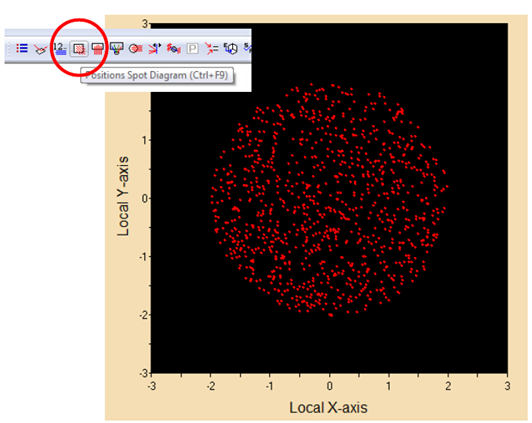
Task: Click the 'Local Y-axis' label
Action: (123, 196)
